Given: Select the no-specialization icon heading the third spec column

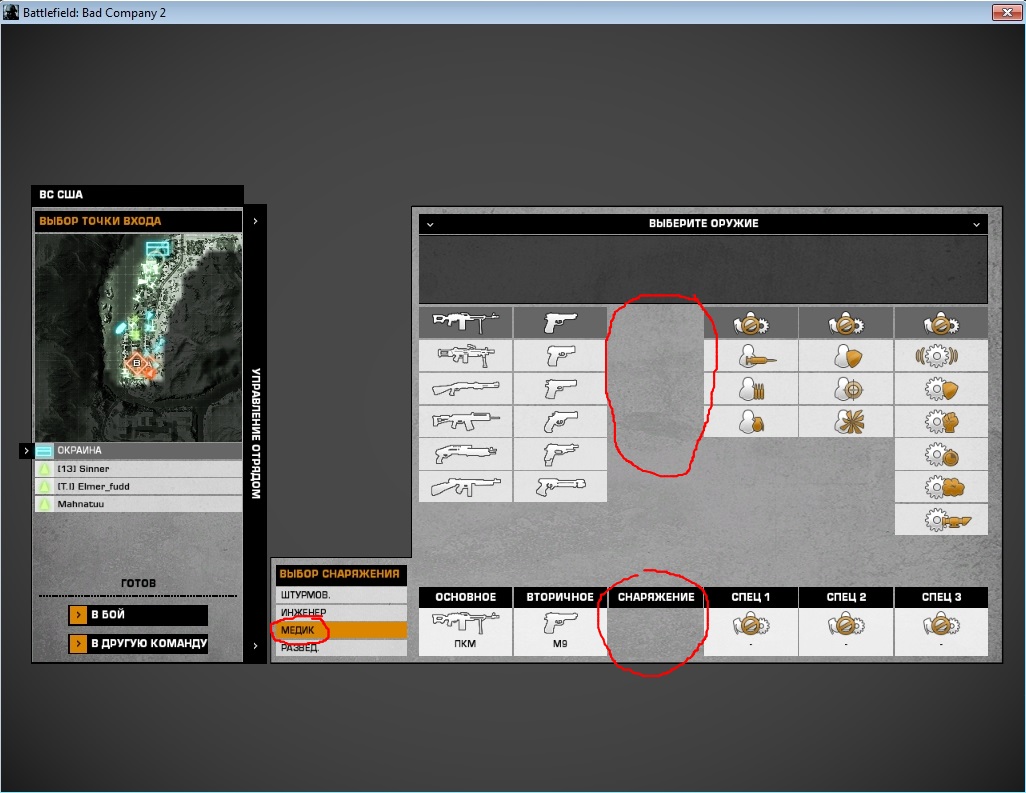Looking at the screenshot, I should point(941,323).
